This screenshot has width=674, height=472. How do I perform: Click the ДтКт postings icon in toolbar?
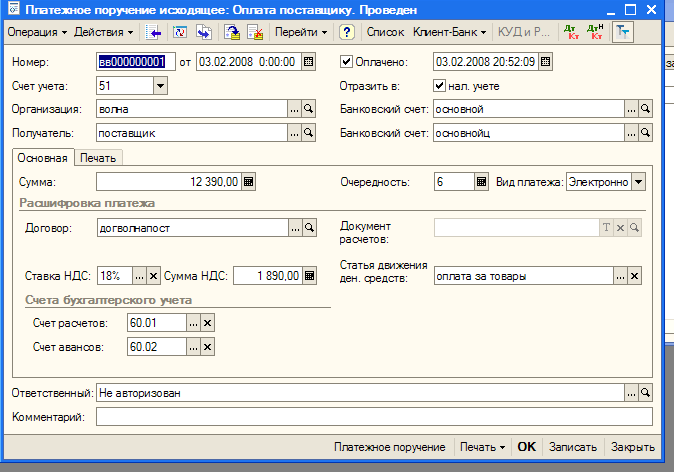(571, 33)
